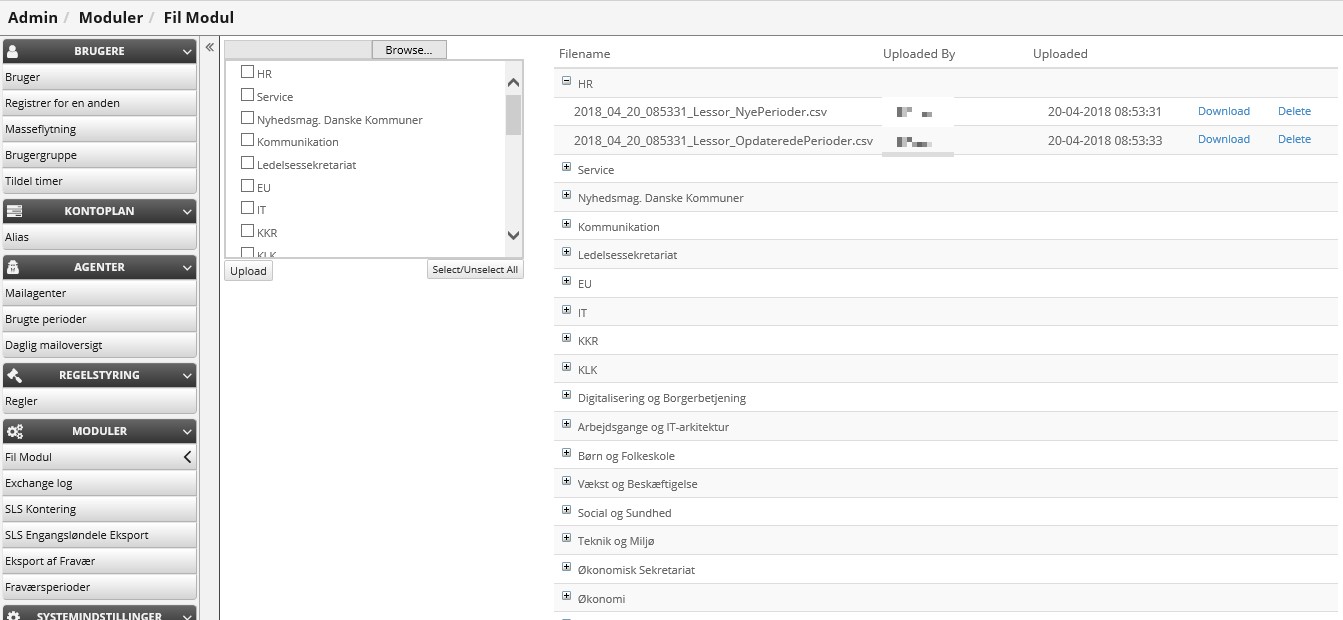Click the AGENTER agent icon
The width and height of the screenshot is (1343, 620).
click(x=14, y=267)
